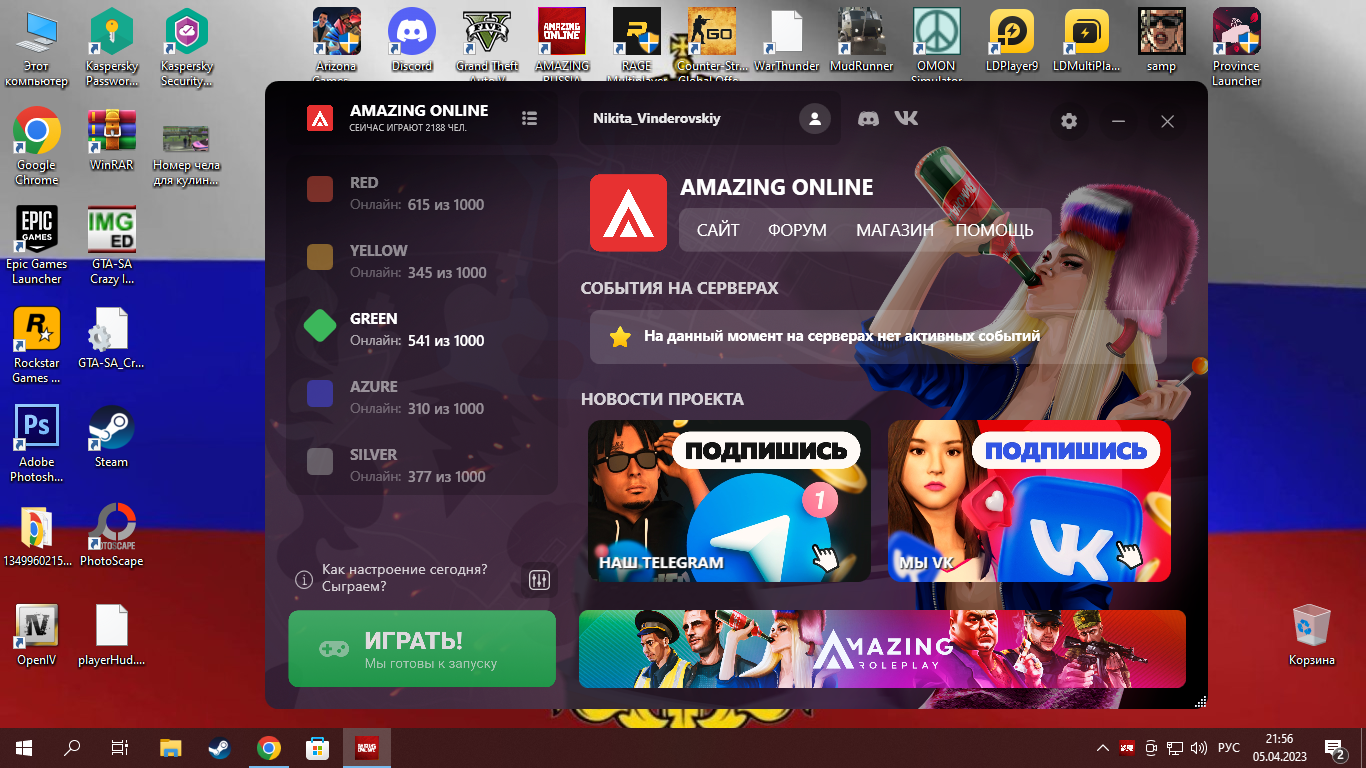The image size is (1366, 768).
Task: Click the info icon beside mood message
Action: tap(304, 579)
